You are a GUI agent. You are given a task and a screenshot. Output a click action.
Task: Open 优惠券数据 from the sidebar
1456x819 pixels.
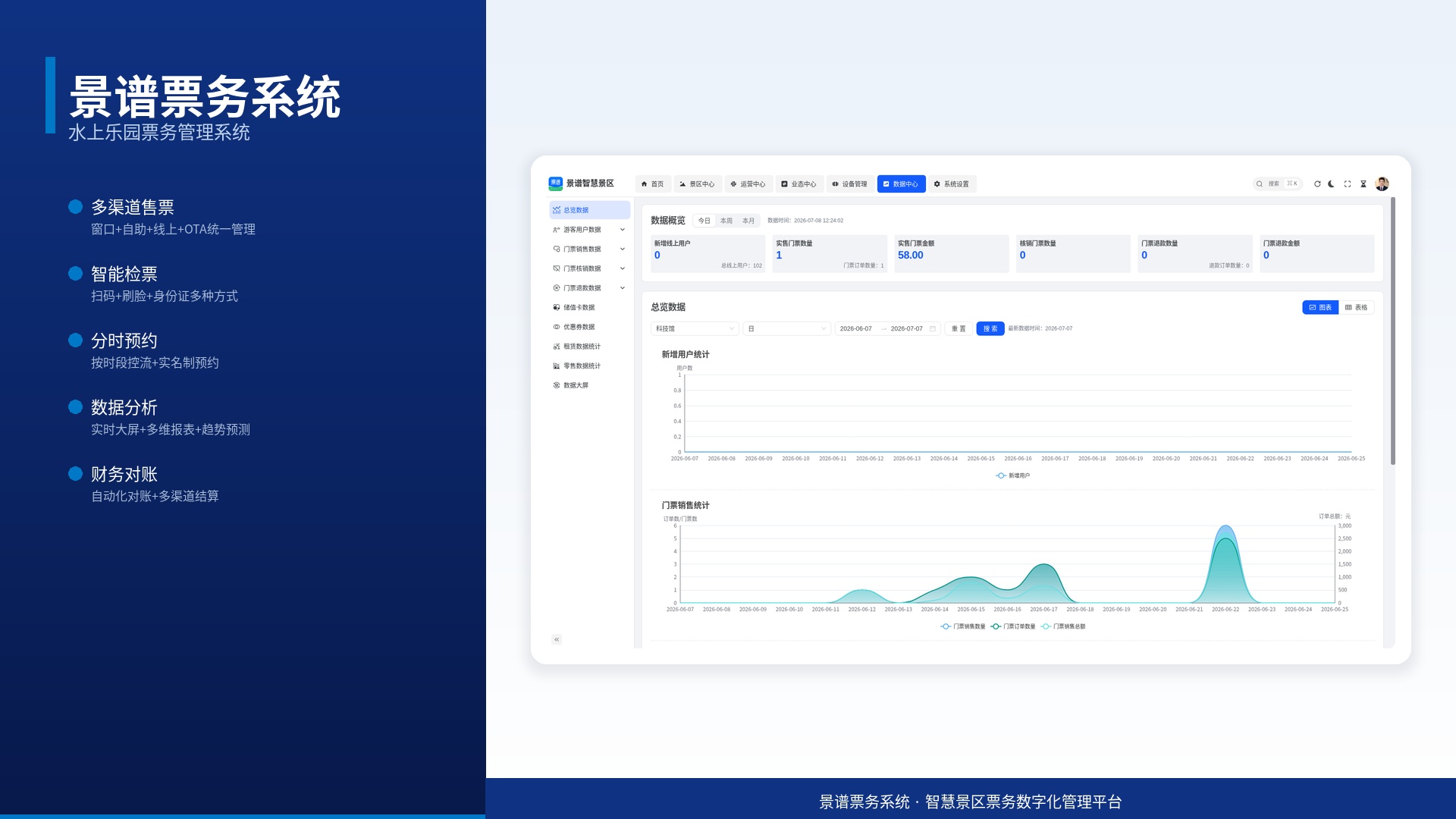(x=590, y=327)
